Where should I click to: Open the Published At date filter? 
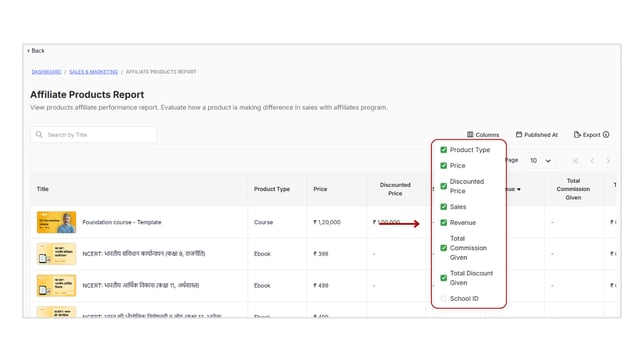pyautogui.click(x=537, y=135)
